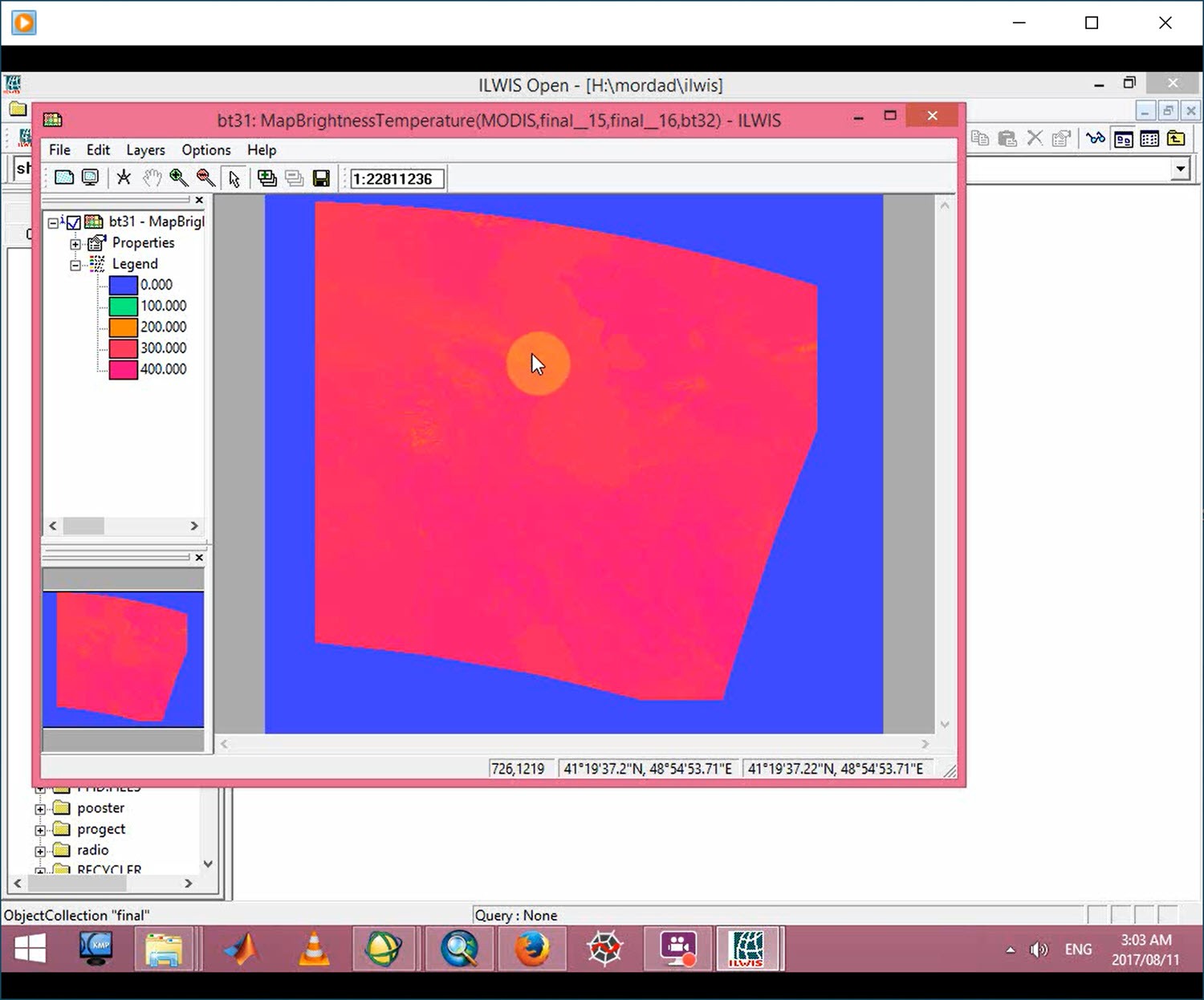1204x1000 pixels.
Task: Expand the Properties tree node
Action: click(75, 244)
